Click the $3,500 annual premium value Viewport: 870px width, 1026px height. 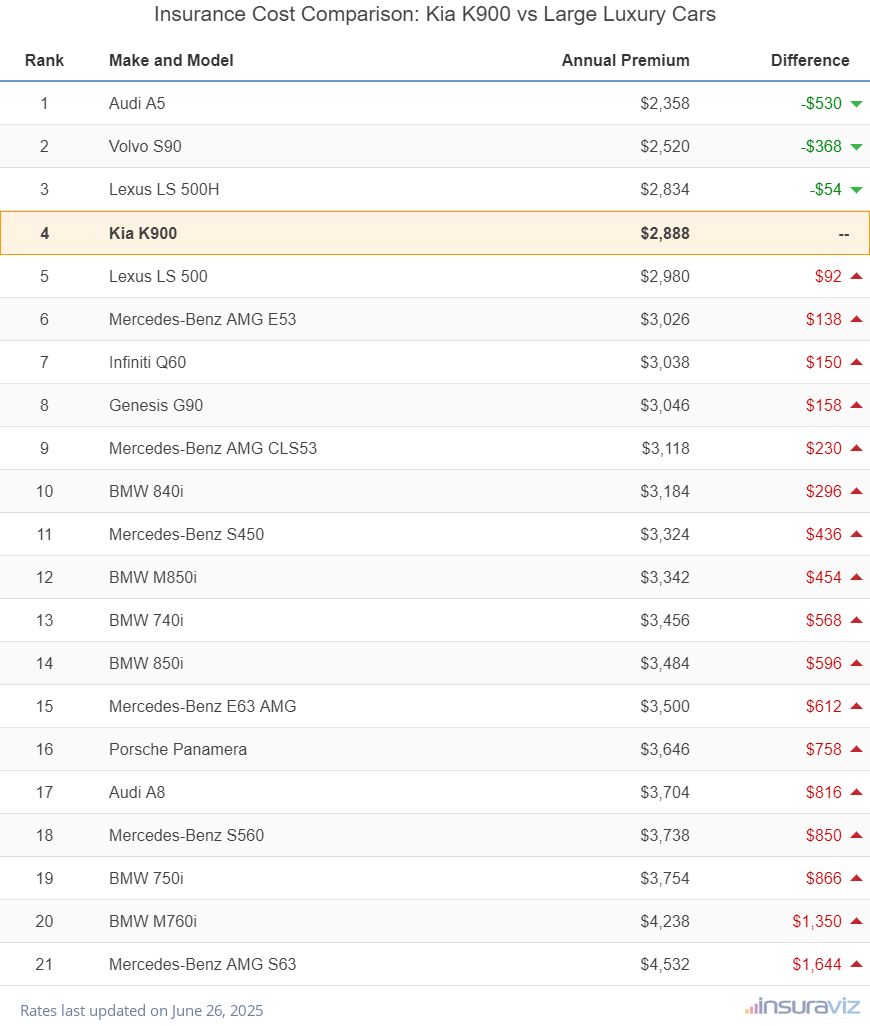point(665,707)
